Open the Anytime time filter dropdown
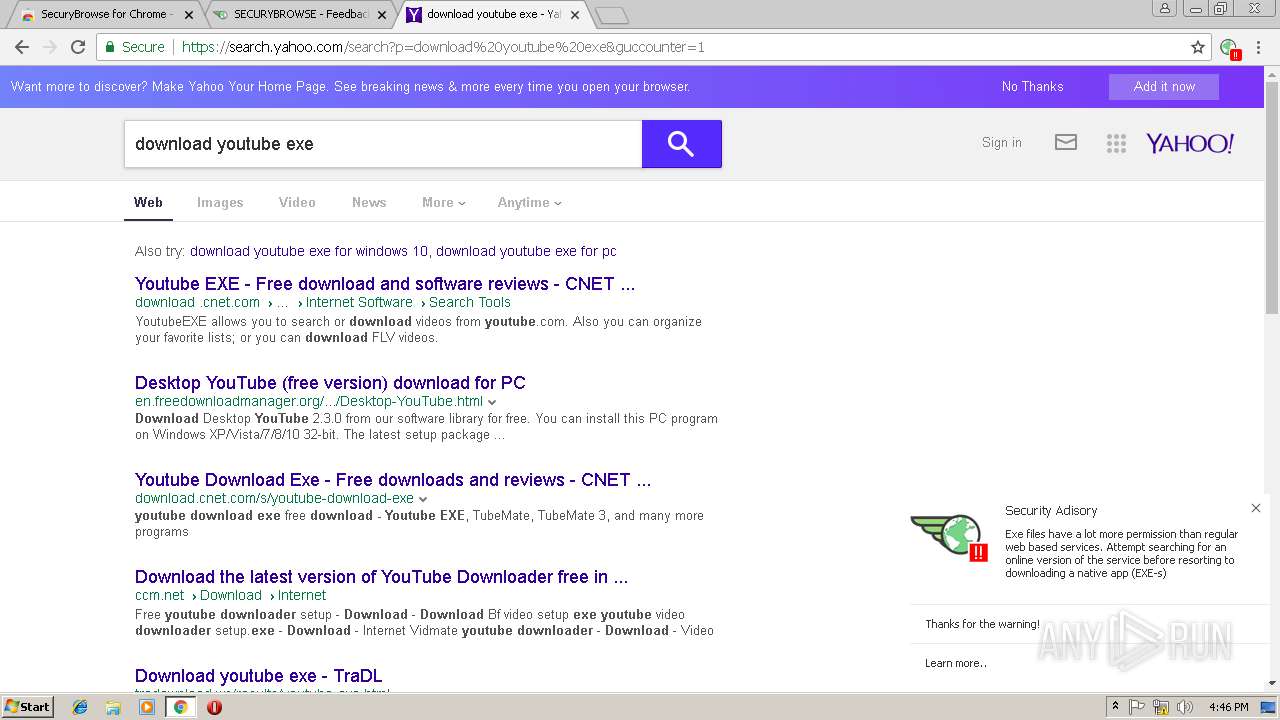 click(x=530, y=202)
